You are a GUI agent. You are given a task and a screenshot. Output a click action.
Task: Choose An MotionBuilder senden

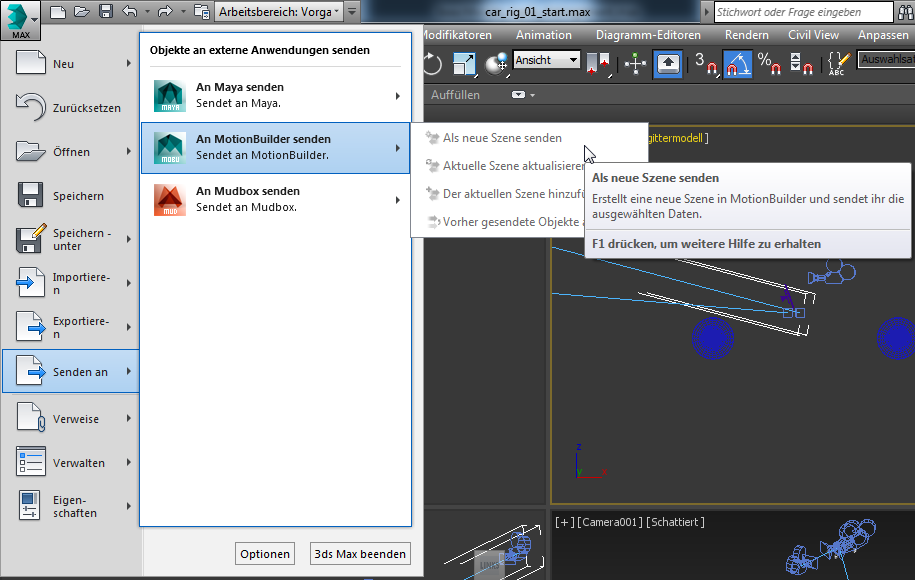(x=275, y=148)
